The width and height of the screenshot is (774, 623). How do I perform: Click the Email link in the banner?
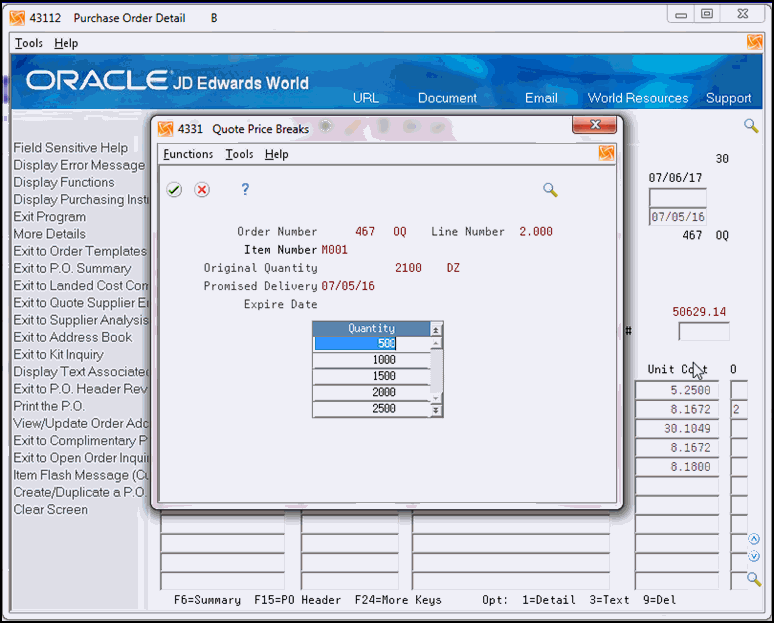click(x=541, y=98)
